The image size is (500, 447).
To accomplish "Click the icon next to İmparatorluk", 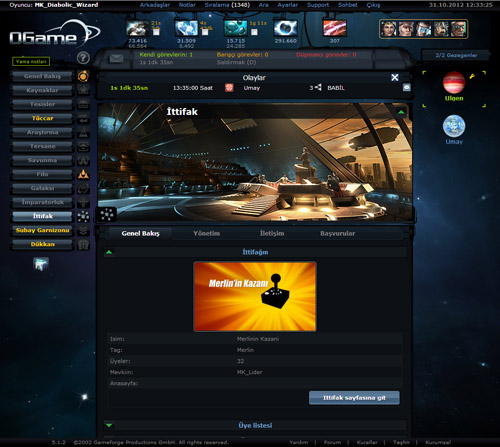I will pyautogui.click(x=83, y=202).
